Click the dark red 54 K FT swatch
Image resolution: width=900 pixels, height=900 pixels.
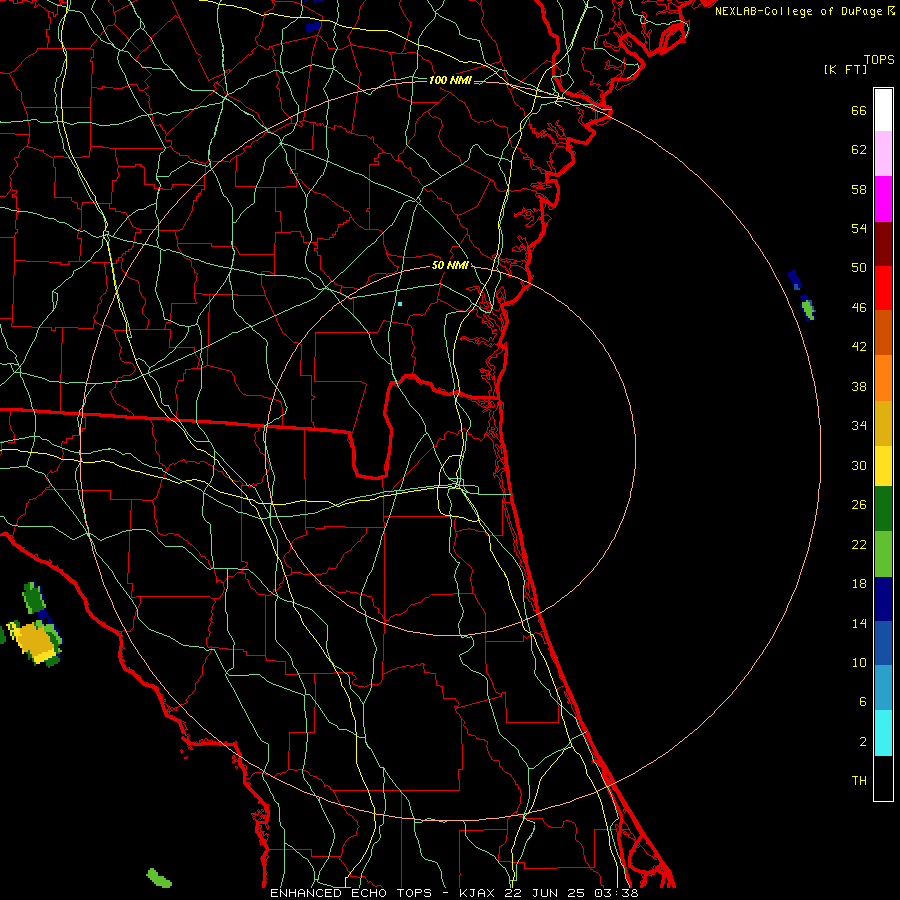883,244
